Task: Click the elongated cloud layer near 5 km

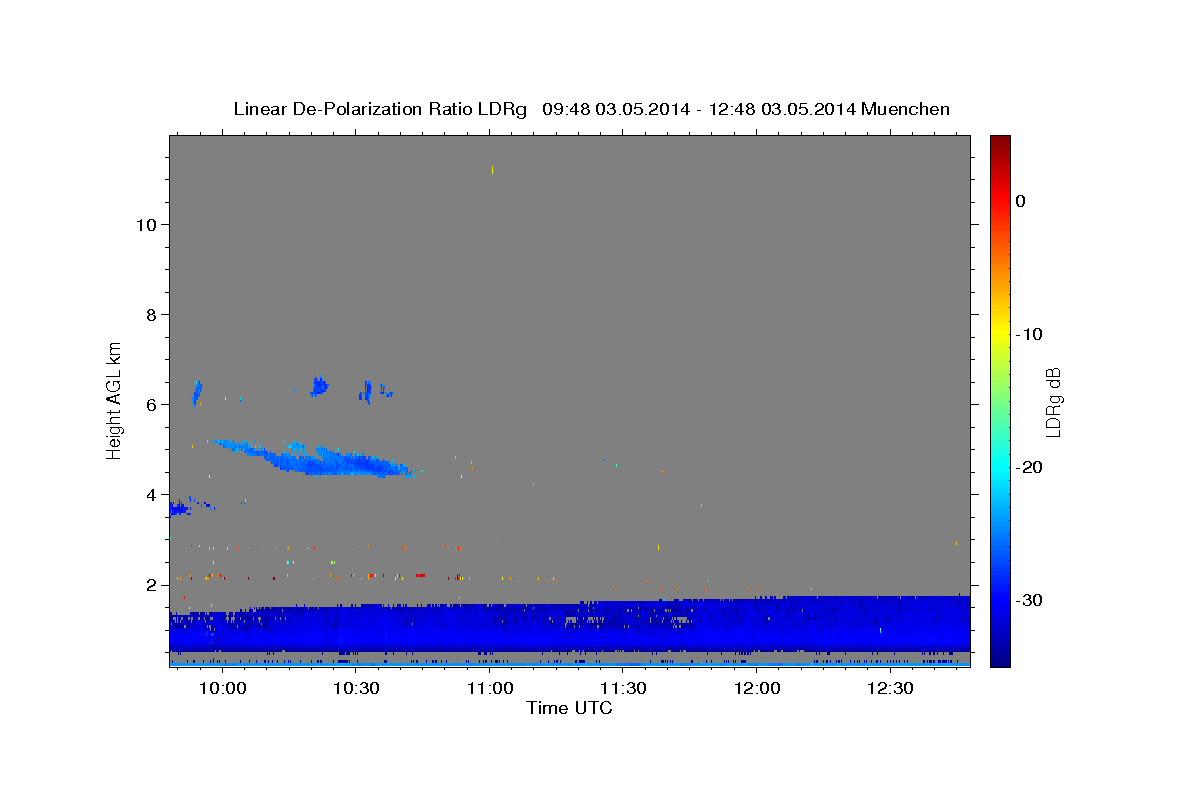Action: pyautogui.click(x=315, y=459)
